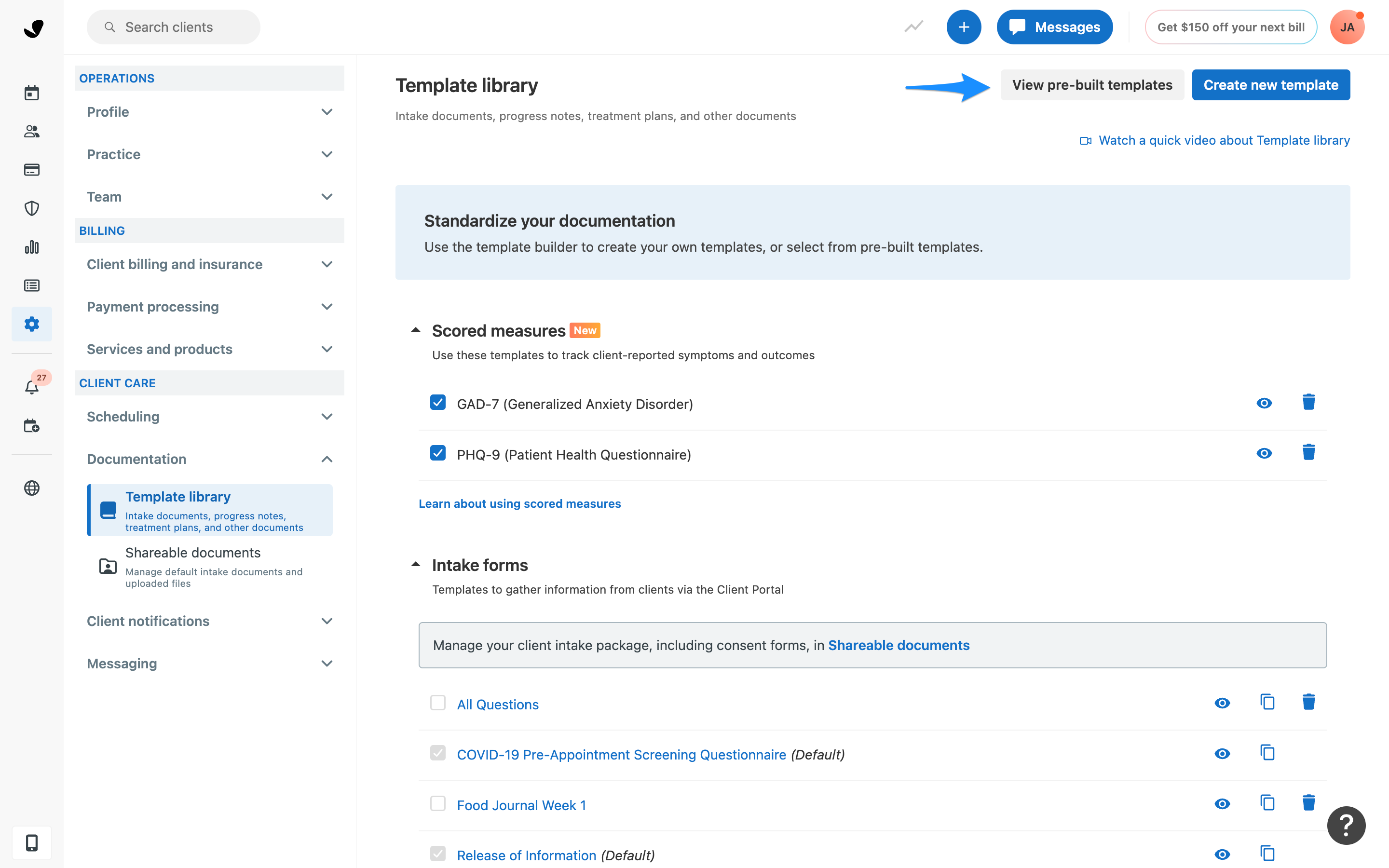This screenshot has height=868, width=1389.
Task: Select Shareable documents in the sidebar
Action: coord(193,552)
